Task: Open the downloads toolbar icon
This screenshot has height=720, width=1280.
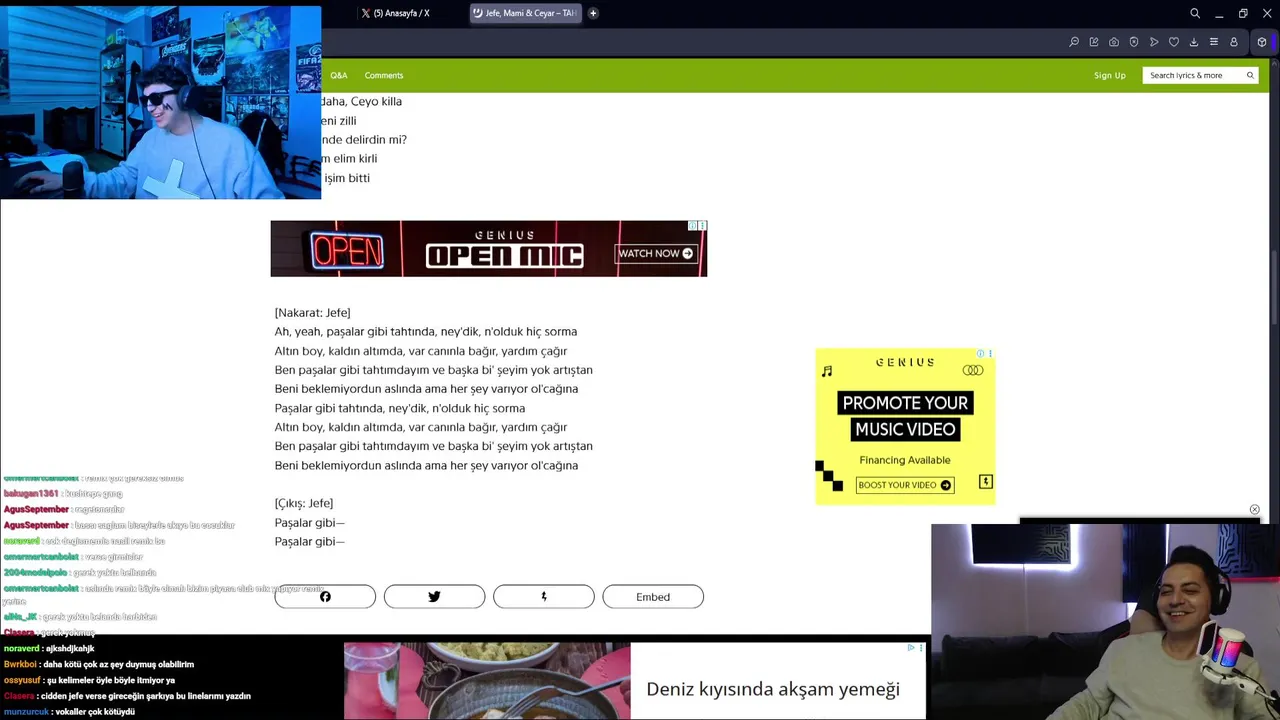Action: click(1194, 42)
